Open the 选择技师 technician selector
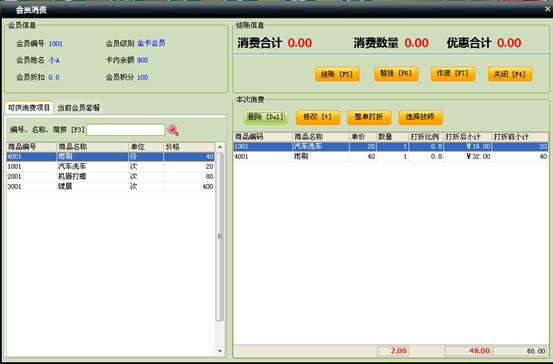This screenshot has height=364, width=553. 420,117
